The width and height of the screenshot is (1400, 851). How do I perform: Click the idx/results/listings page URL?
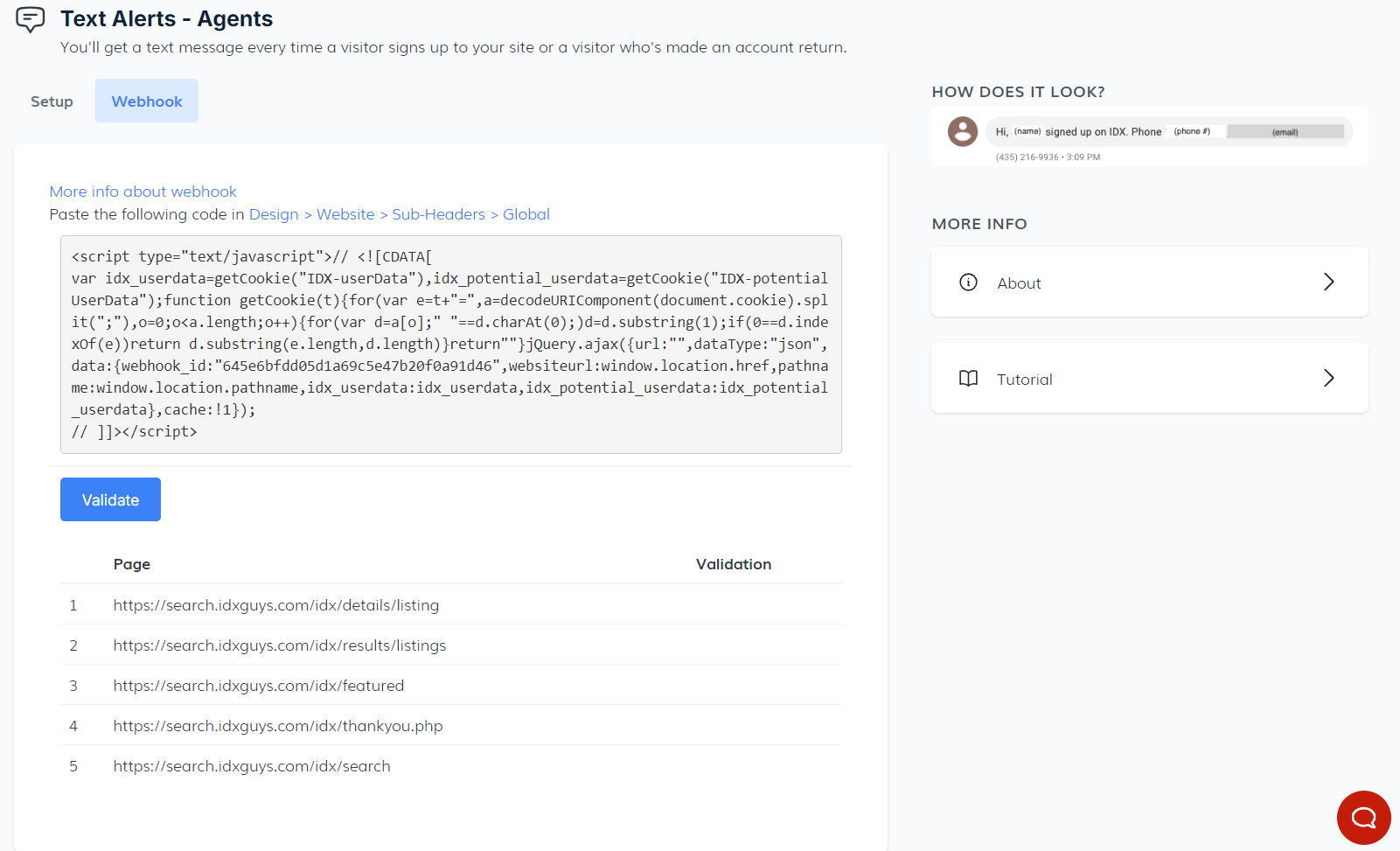click(x=280, y=645)
